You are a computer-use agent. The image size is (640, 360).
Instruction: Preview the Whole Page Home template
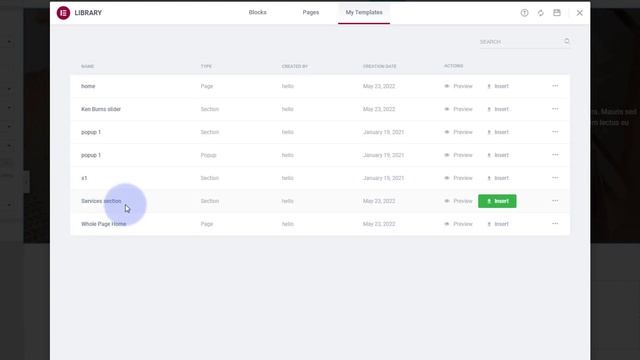coord(458,224)
